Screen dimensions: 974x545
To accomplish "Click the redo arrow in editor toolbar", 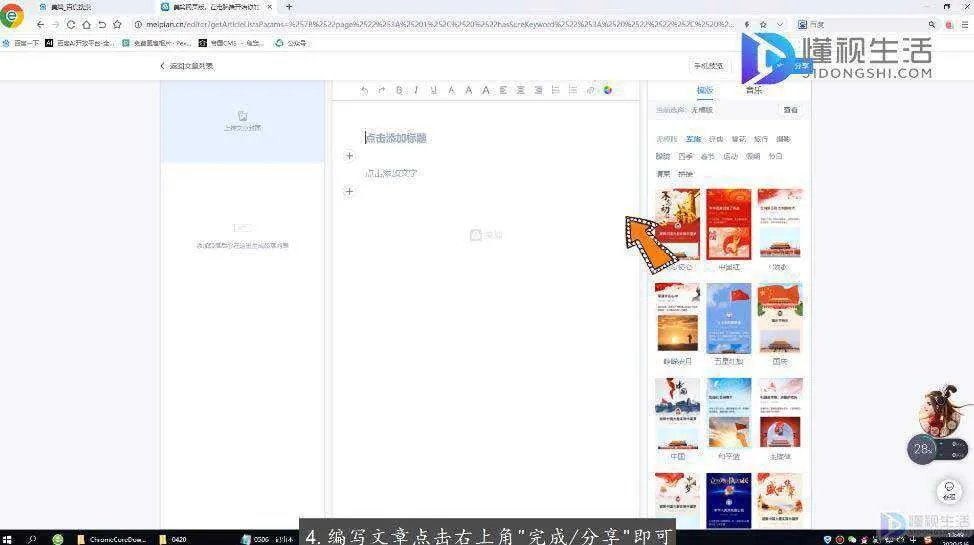I will [381, 90].
